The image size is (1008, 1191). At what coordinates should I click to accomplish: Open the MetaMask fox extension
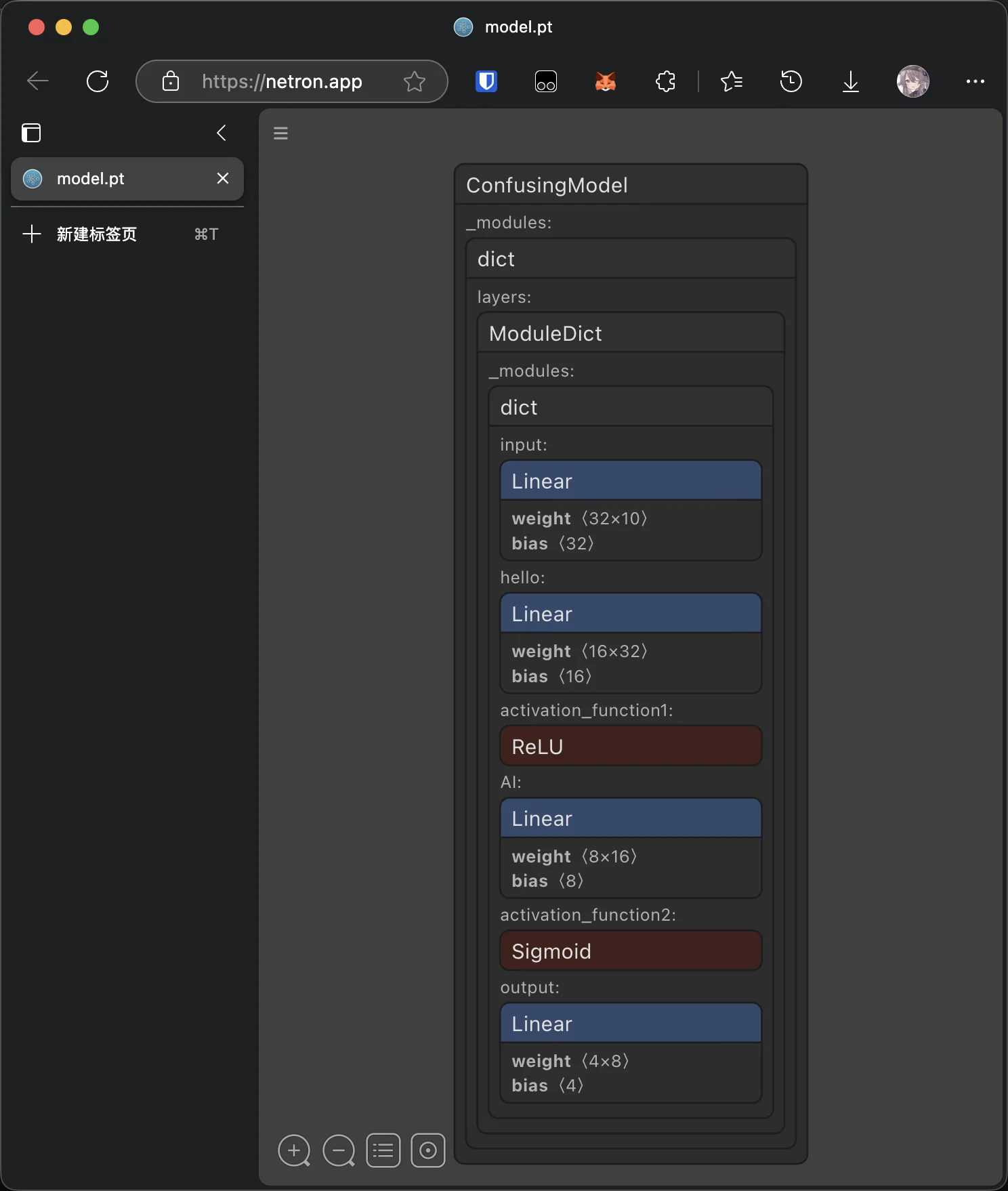[x=605, y=81]
